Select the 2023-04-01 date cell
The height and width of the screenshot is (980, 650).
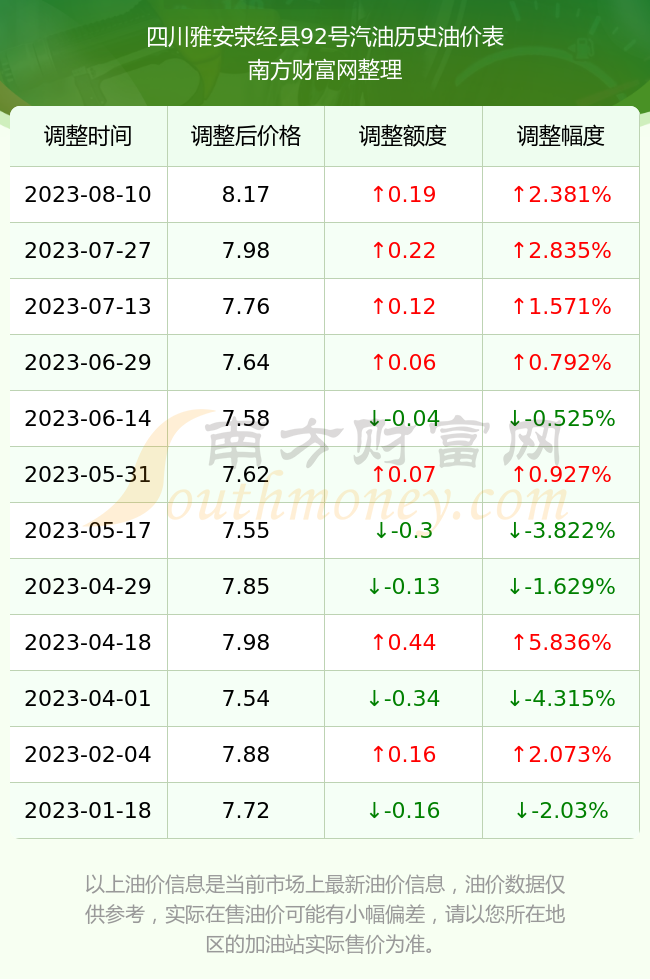(88, 698)
